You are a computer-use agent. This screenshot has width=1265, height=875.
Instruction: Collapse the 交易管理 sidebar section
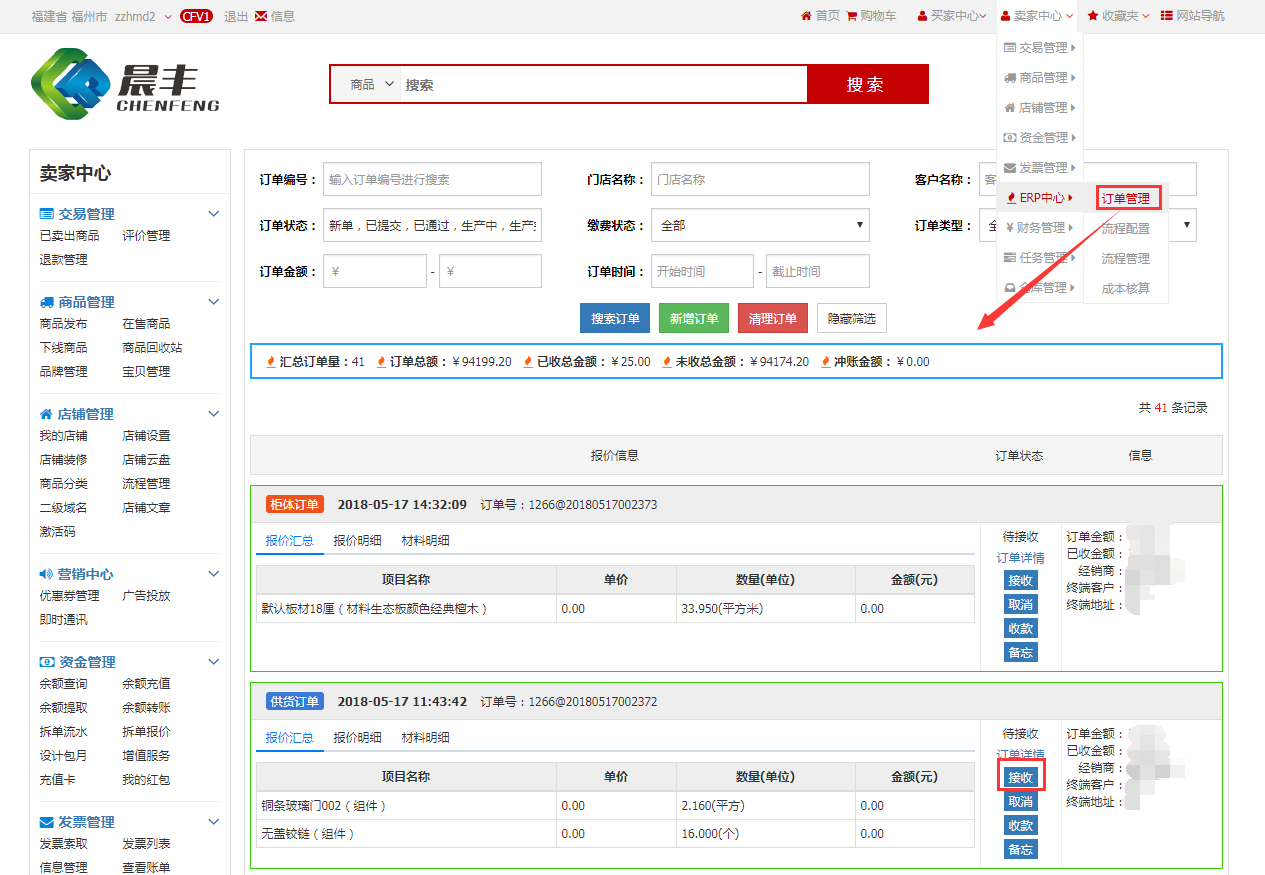(213, 213)
